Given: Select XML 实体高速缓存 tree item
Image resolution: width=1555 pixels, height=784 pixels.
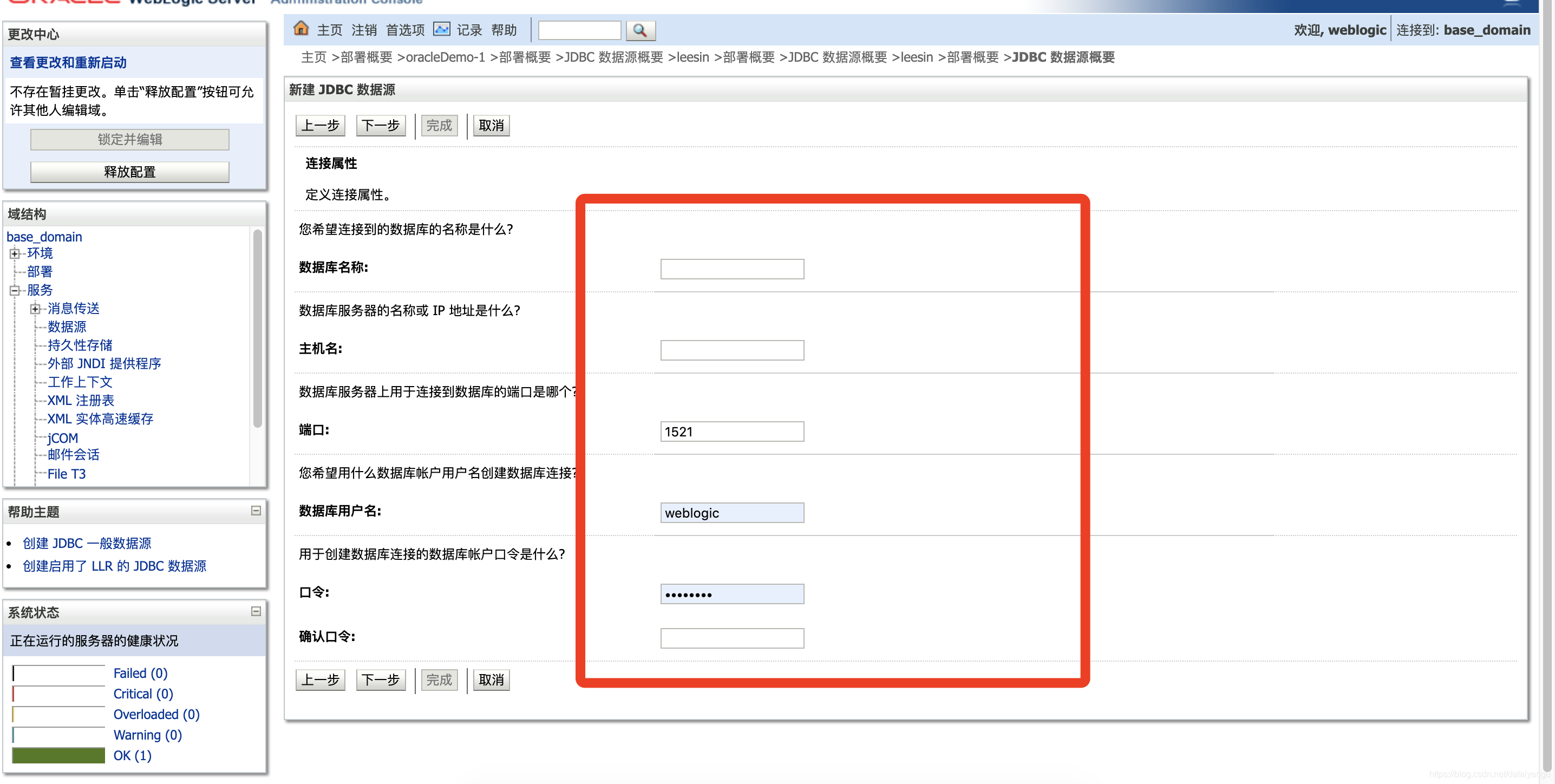Looking at the screenshot, I should (100, 419).
